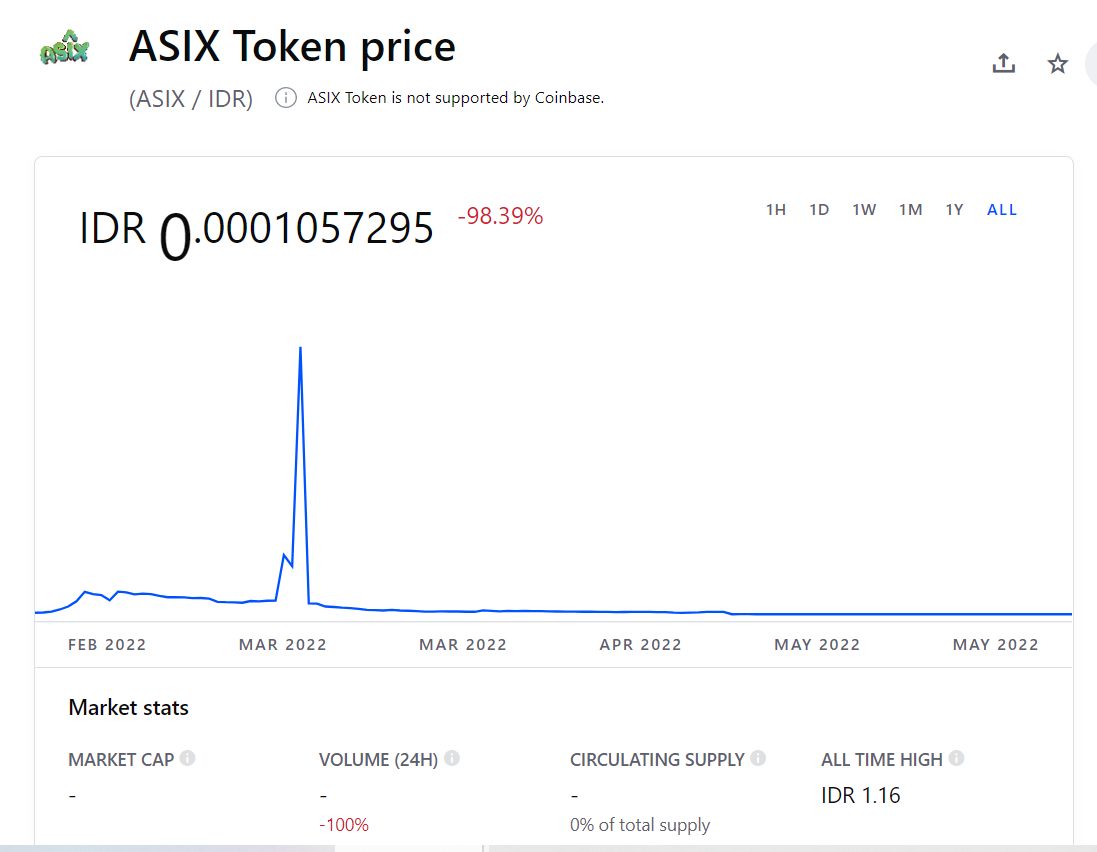Image resolution: width=1097 pixels, height=852 pixels.
Task: Select the ALL time range
Action: click(x=1001, y=210)
